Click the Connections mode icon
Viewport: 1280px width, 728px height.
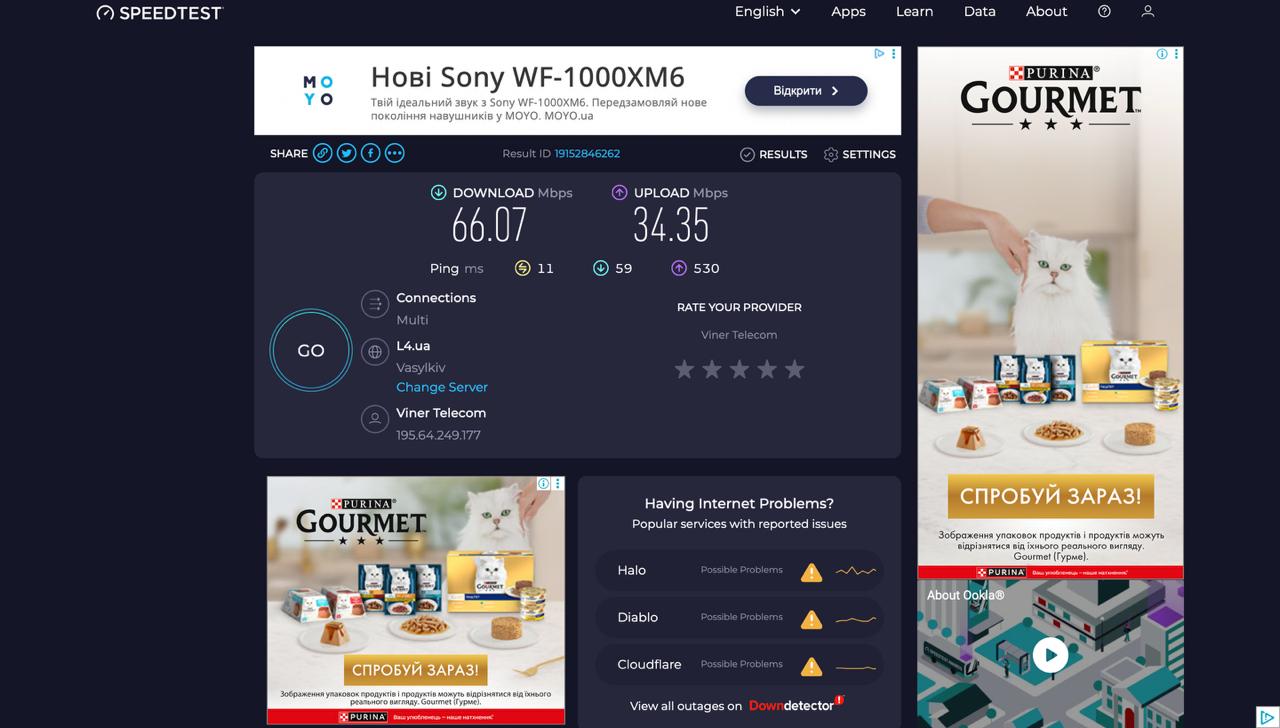click(x=375, y=304)
